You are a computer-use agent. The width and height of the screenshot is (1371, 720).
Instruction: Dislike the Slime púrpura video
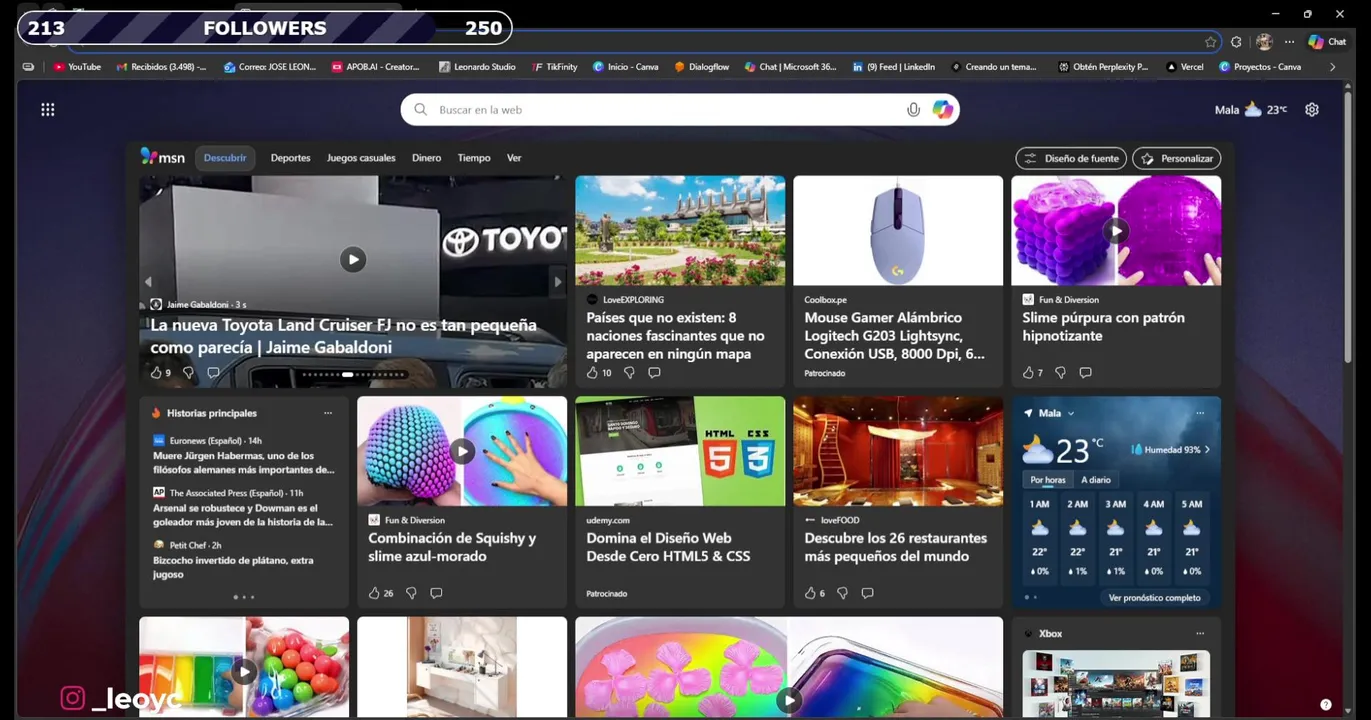click(1060, 373)
